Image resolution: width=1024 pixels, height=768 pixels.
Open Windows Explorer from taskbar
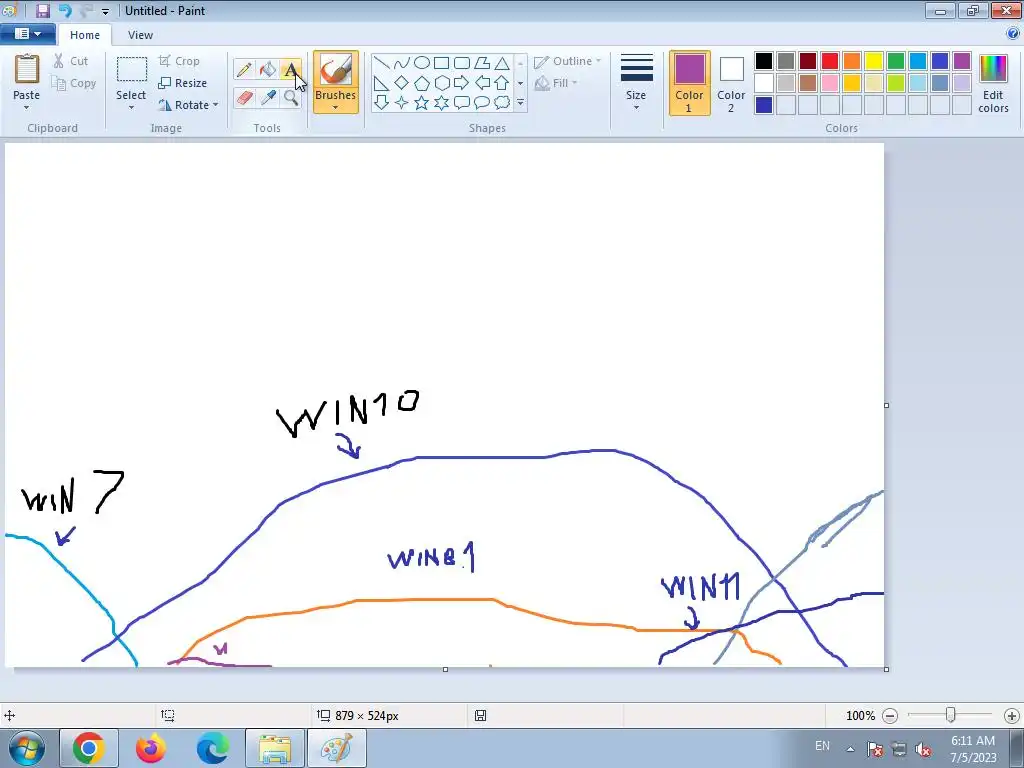click(275, 748)
